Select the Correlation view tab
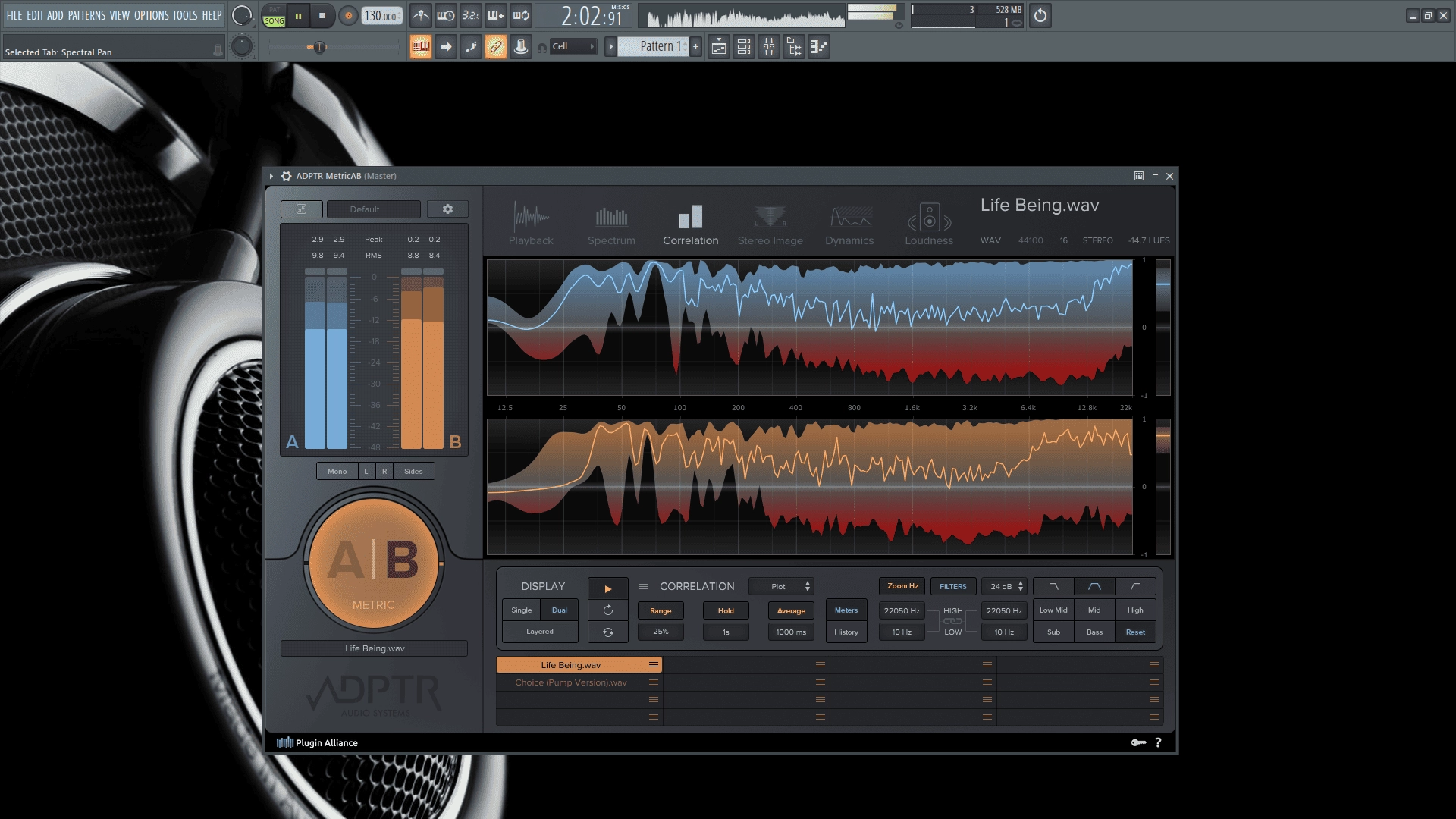This screenshot has width=1456, height=819. point(690,224)
